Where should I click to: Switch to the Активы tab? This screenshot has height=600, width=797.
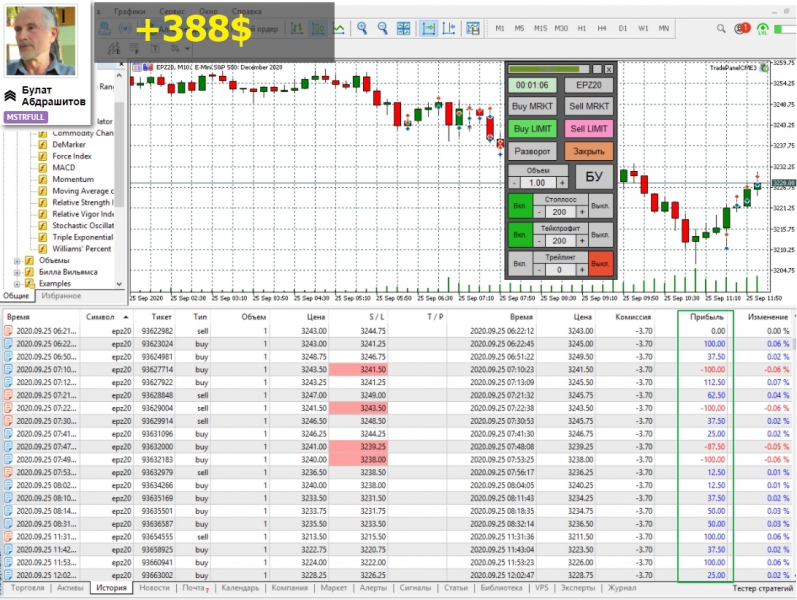point(70,588)
